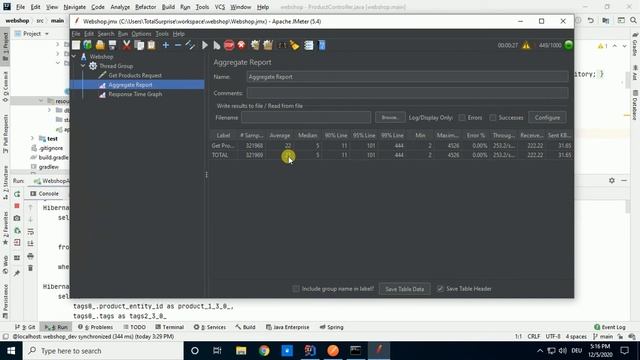
Task: Click the trash Clear All icon in Run console
Action: tap(30, 268)
